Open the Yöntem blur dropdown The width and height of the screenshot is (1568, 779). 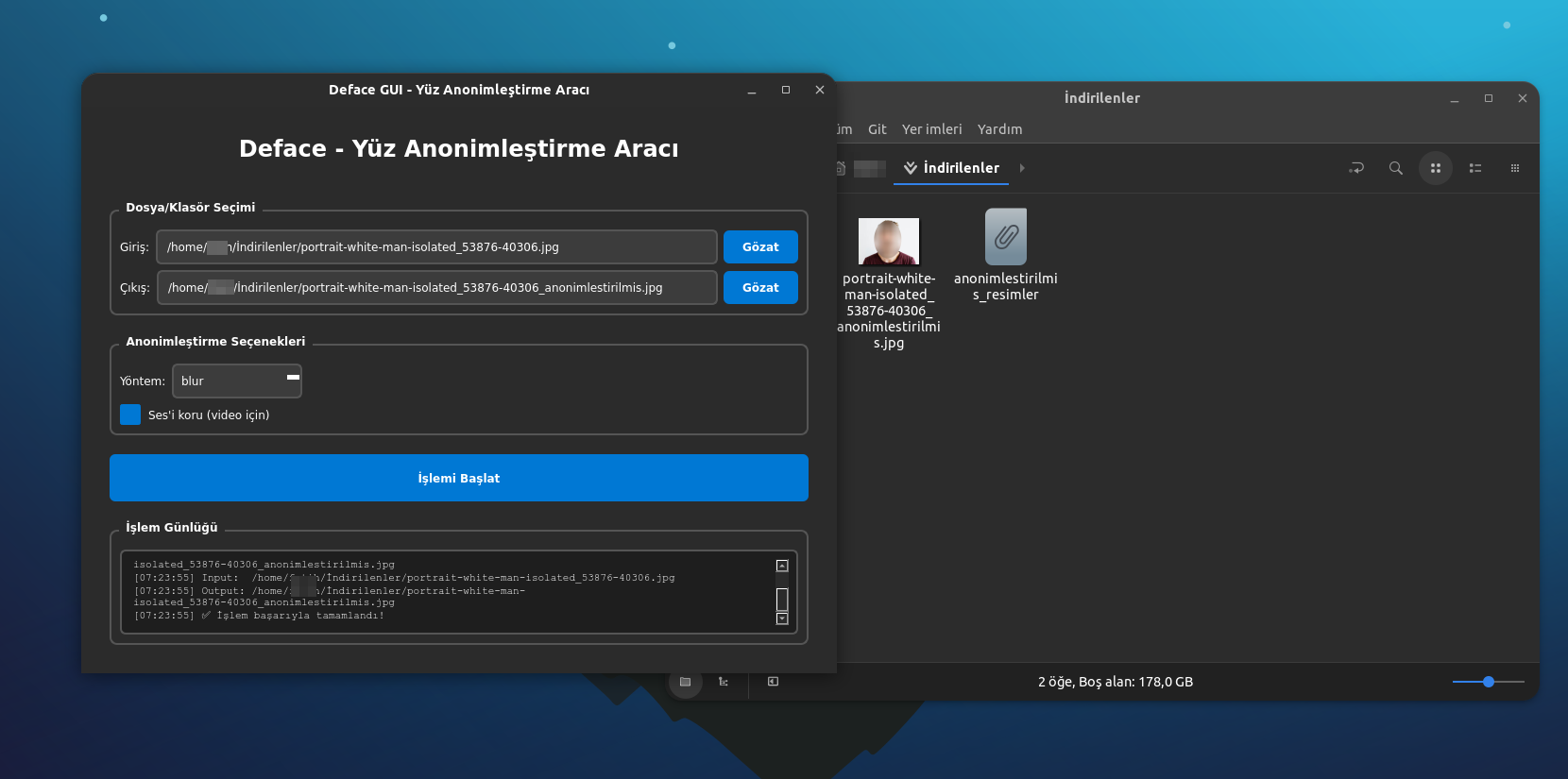pyautogui.click(x=237, y=381)
